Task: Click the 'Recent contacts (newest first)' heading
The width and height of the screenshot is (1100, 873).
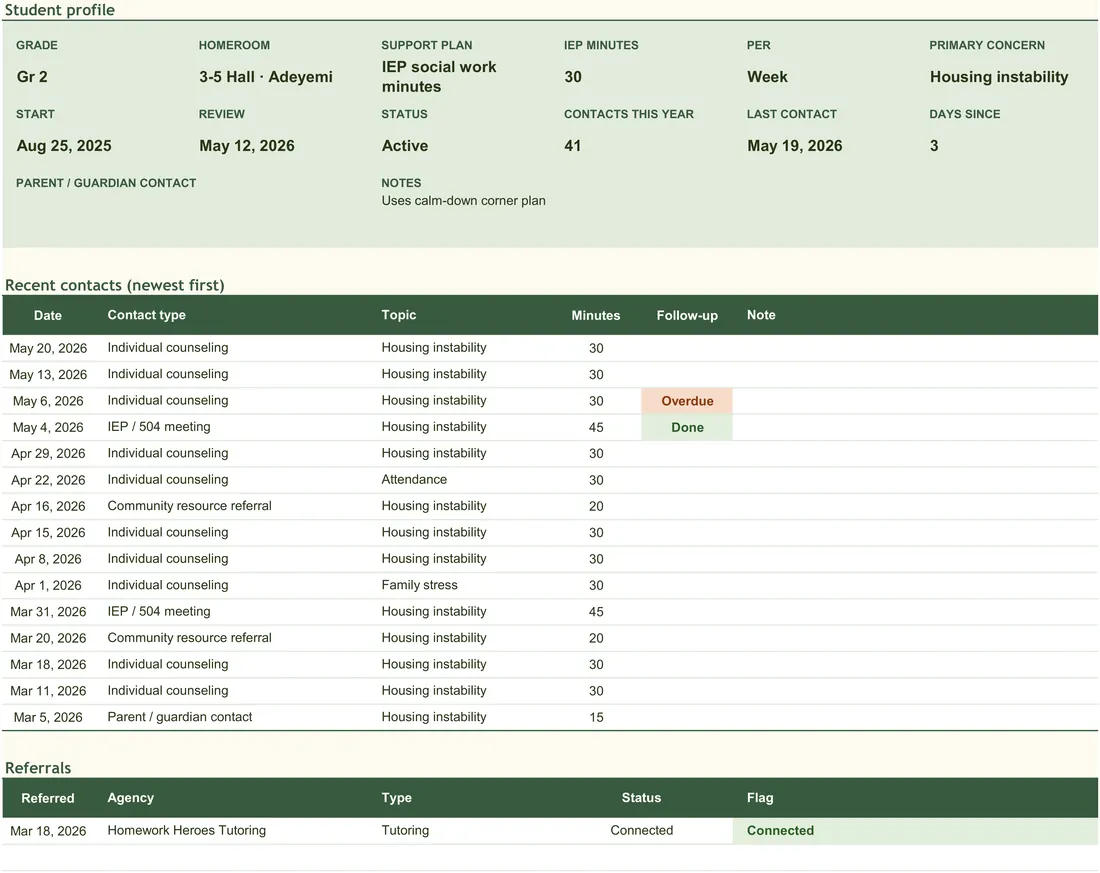Action: coord(114,285)
